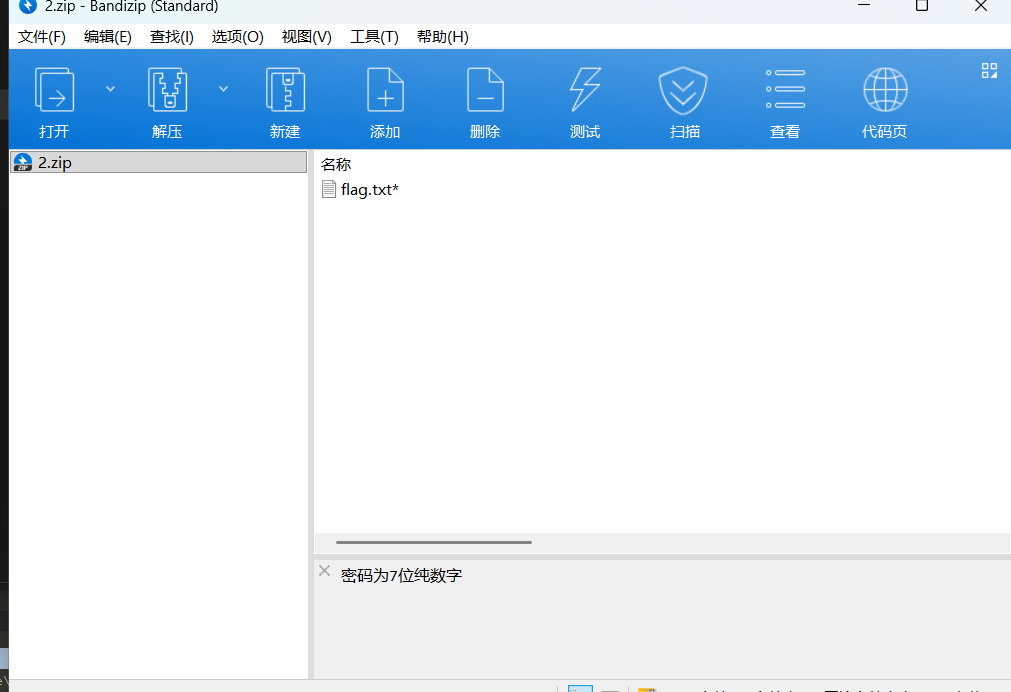Screen dimensions: 1011x692
Task: Click the 扫描 (Scan) shield icon
Action: (684, 90)
